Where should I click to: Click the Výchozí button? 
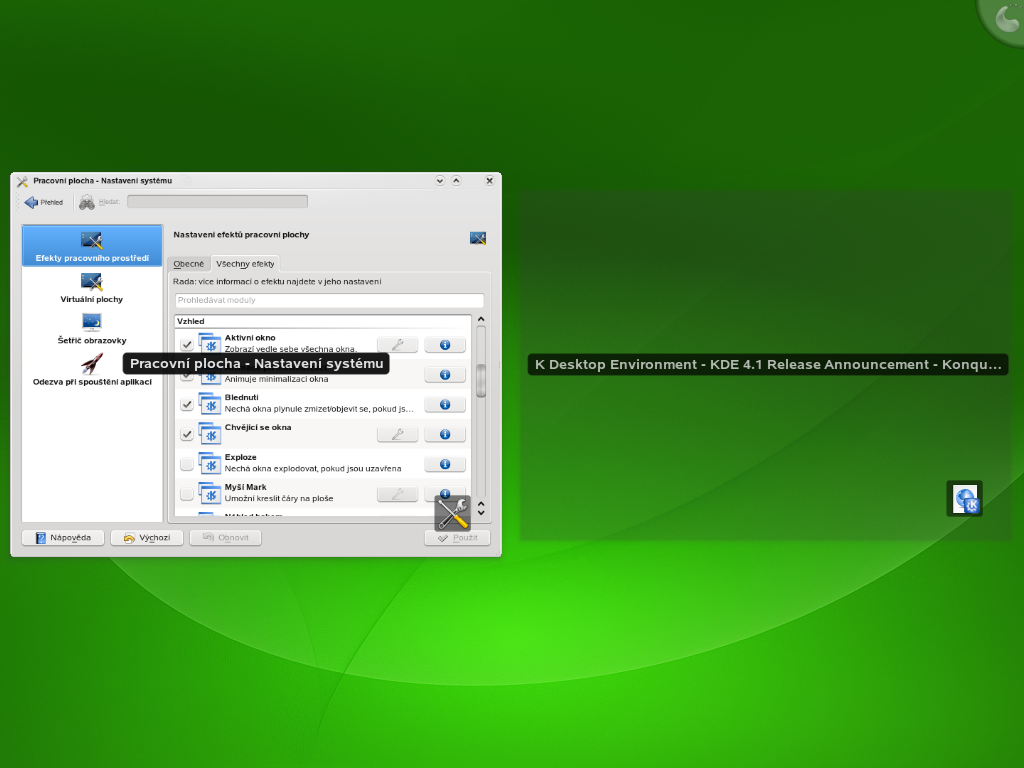[x=147, y=537]
